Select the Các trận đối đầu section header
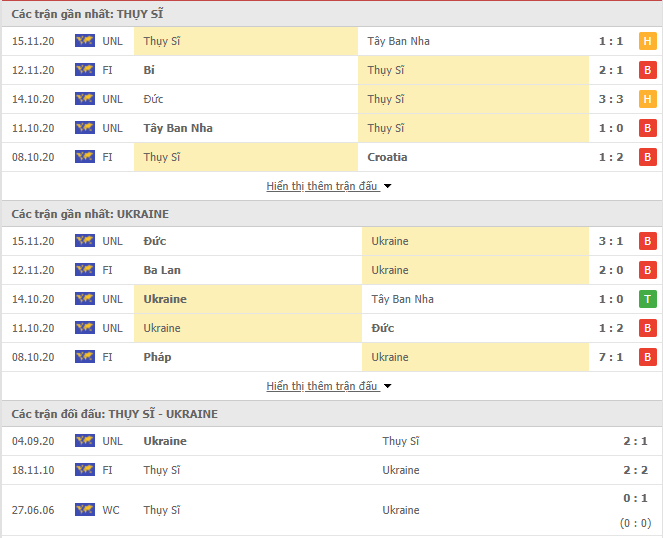This screenshot has height=538, width=663. (332, 414)
